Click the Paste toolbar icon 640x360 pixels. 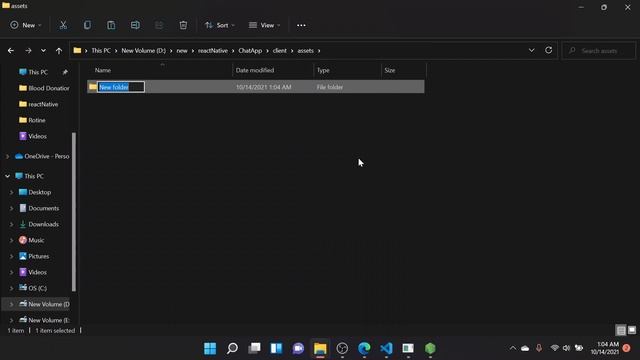pyautogui.click(x=111, y=25)
